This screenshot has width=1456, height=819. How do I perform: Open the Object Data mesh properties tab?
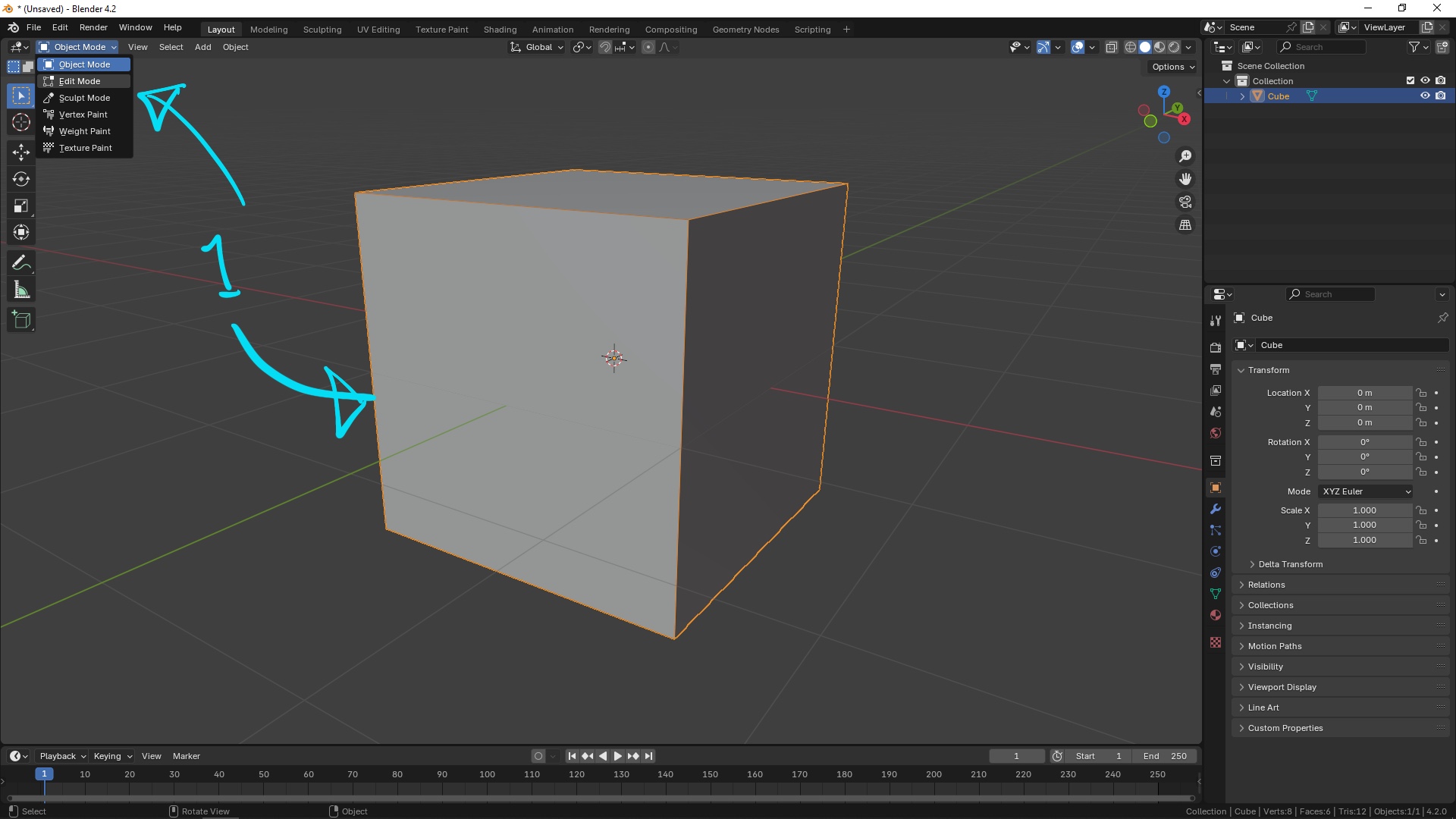pos(1216,594)
